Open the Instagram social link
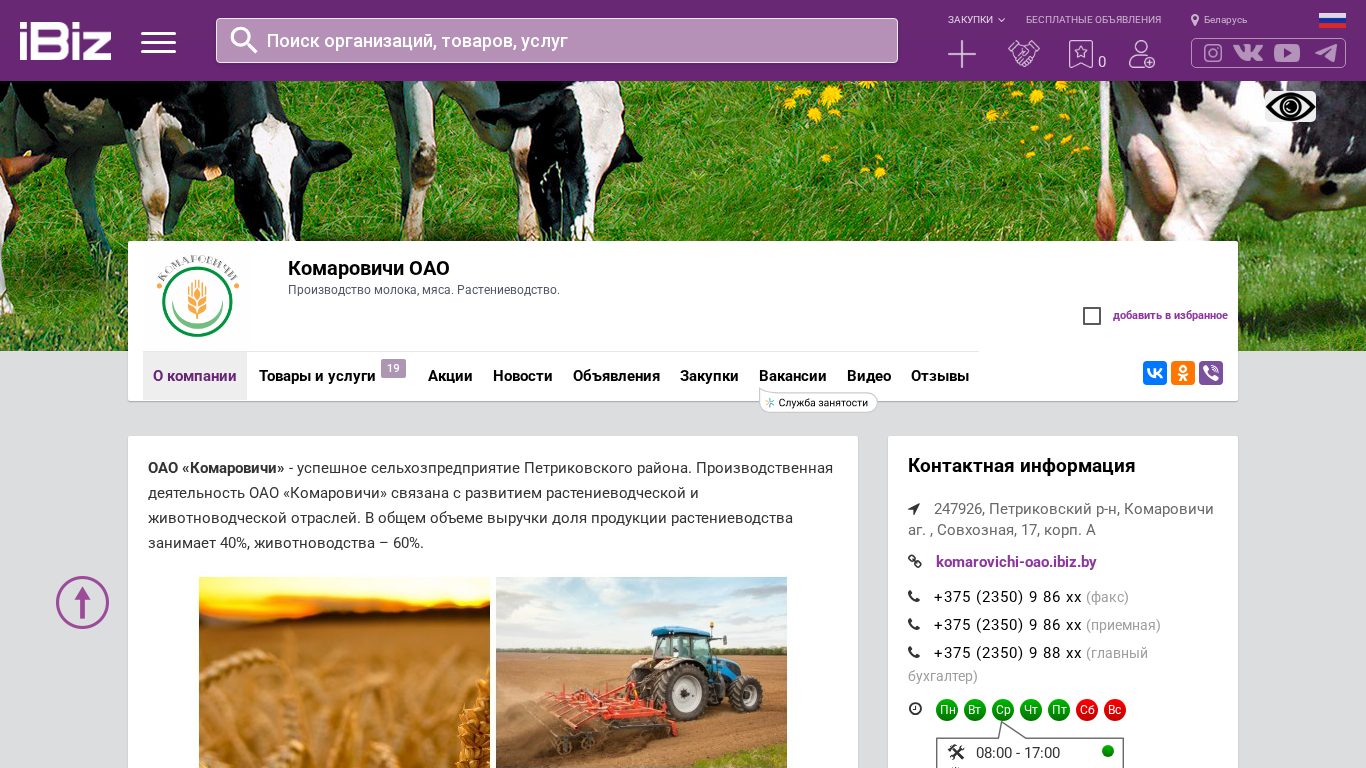The height and width of the screenshot is (768, 1366). coord(1213,53)
